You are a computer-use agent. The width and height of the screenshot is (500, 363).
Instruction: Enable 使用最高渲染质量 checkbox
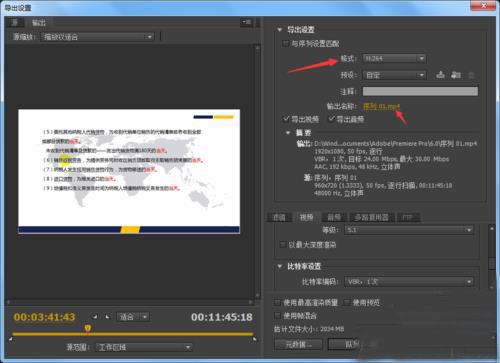click(277, 302)
